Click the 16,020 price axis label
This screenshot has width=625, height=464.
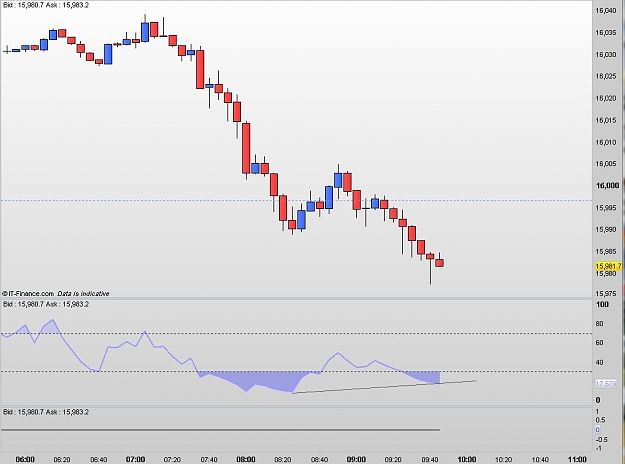click(606, 98)
